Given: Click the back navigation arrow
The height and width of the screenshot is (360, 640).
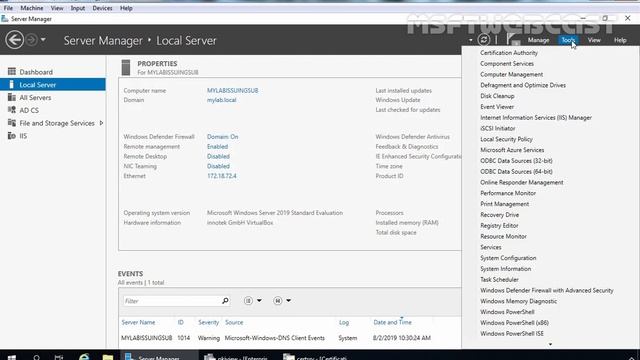Looking at the screenshot, I should (15, 40).
